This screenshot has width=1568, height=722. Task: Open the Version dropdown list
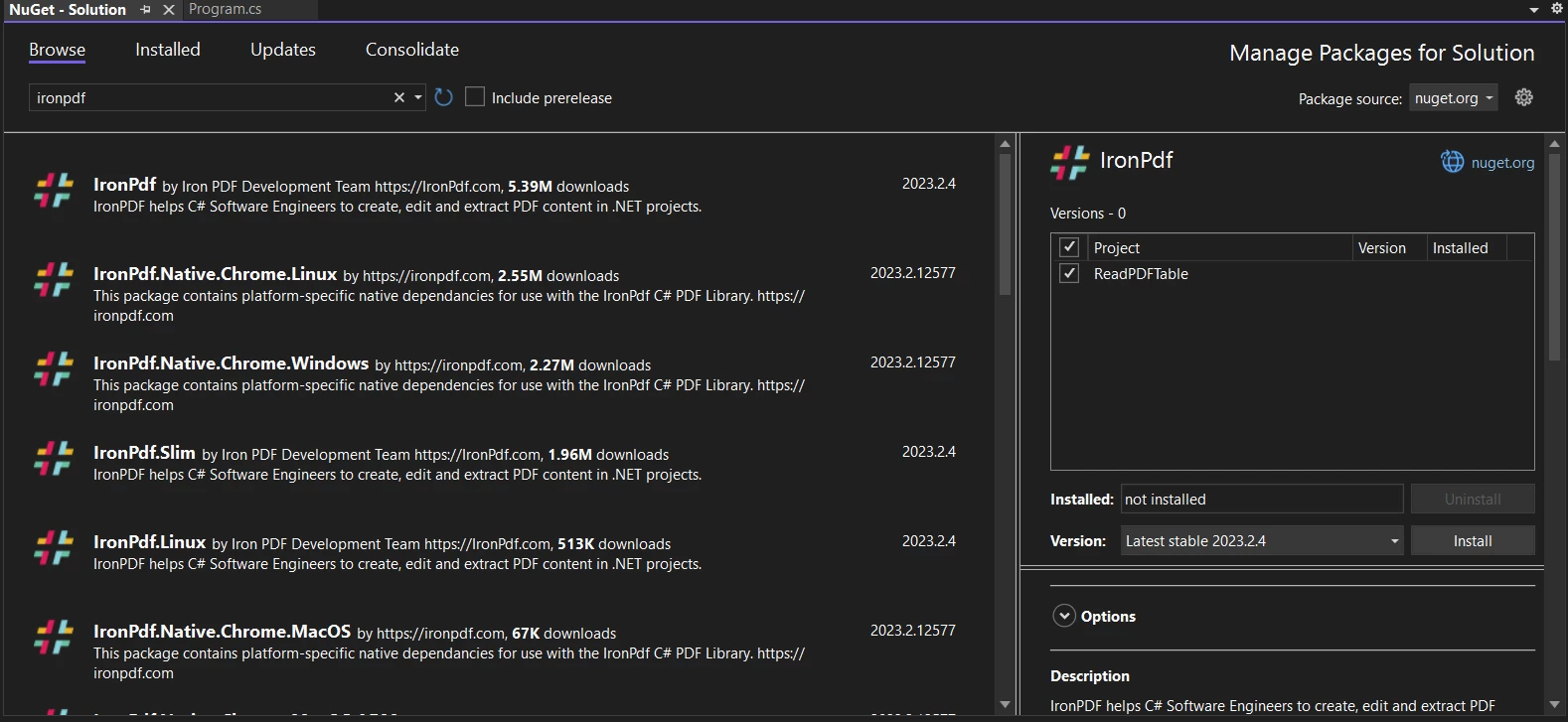tap(1262, 540)
